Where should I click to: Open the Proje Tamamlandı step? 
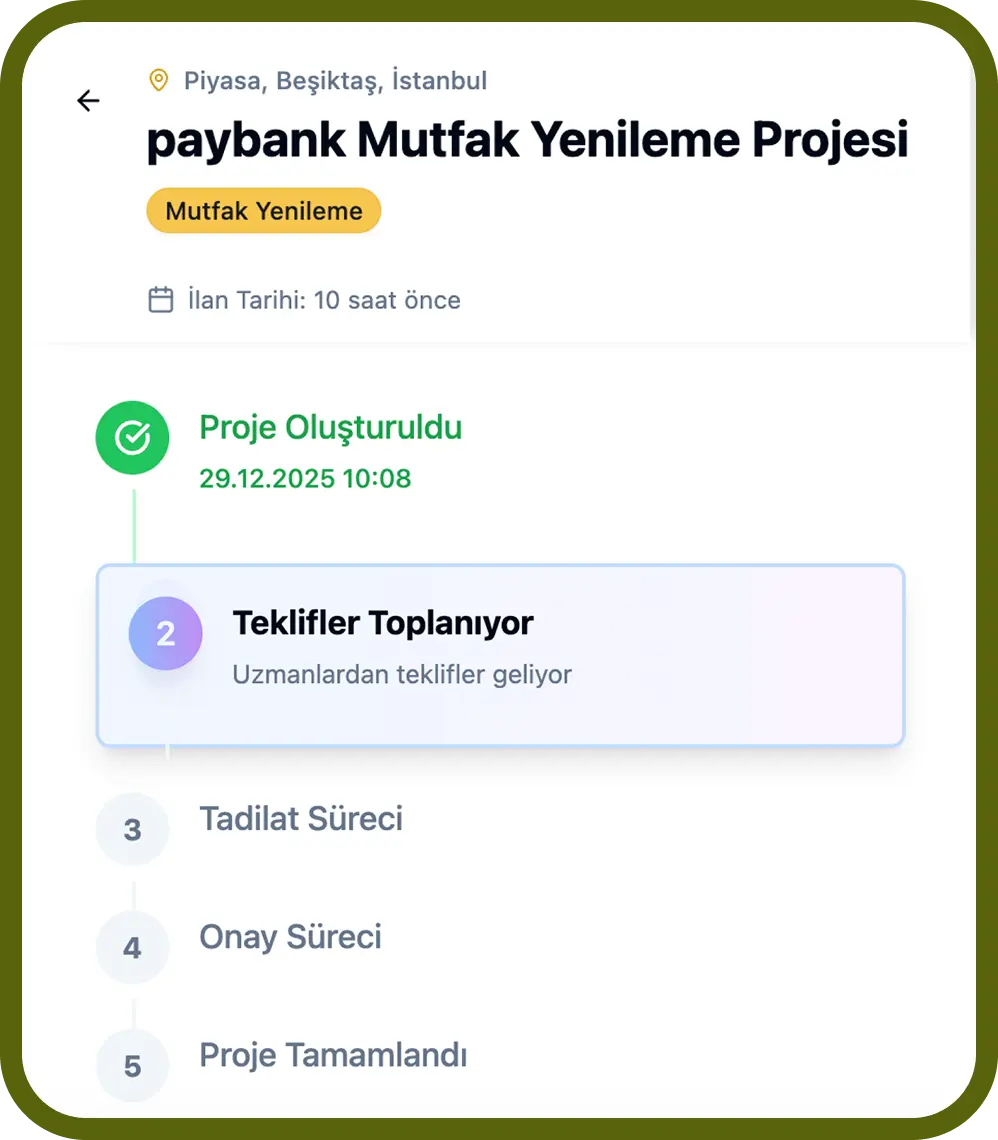(333, 1055)
